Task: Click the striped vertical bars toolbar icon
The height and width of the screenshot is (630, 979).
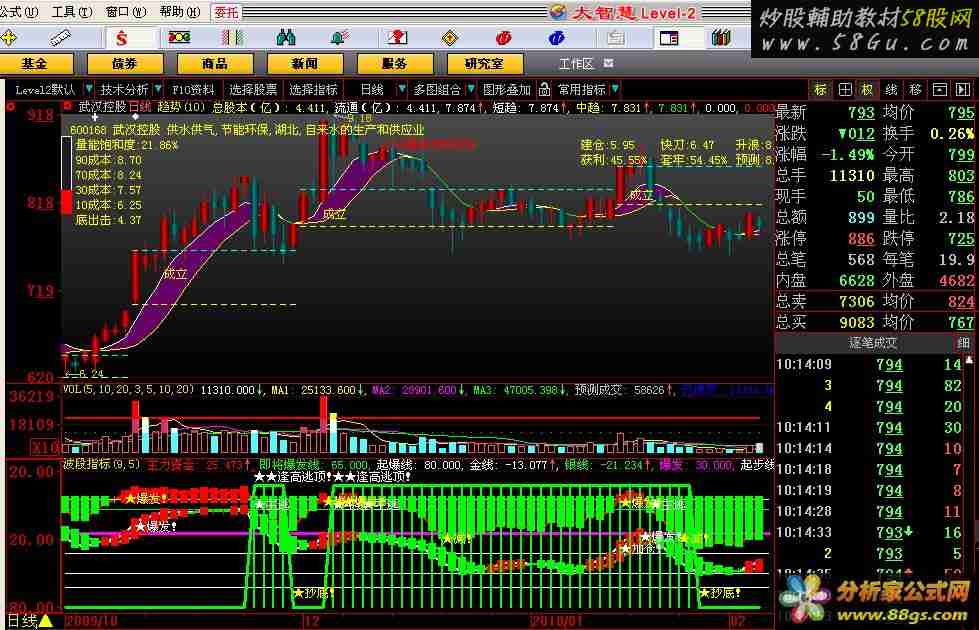Action: point(232,38)
